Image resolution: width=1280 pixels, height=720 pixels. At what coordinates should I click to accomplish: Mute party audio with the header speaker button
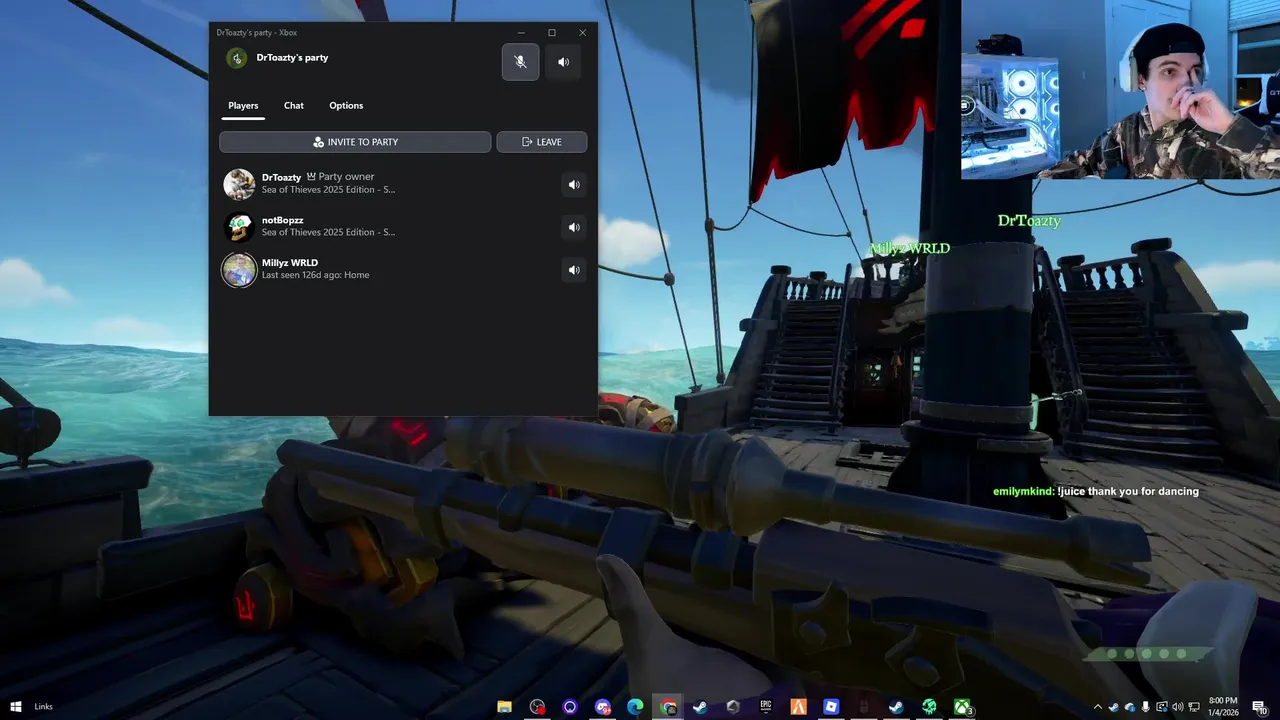(x=563, y=62)
